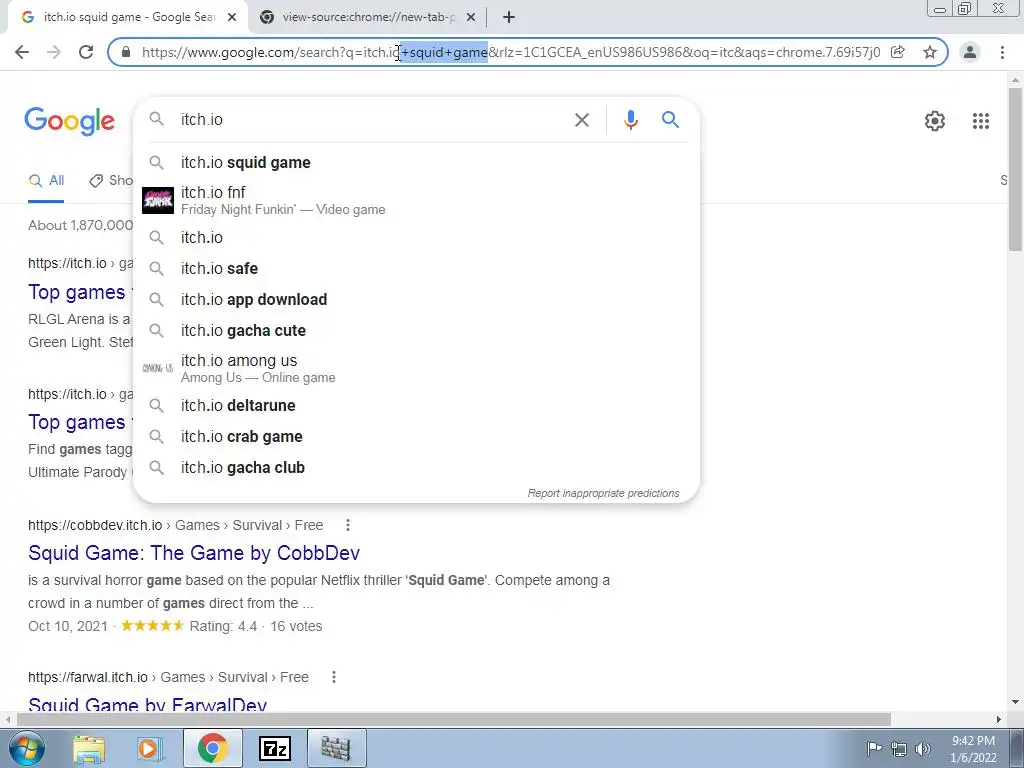
Task: Close the itch.io squid game tab
Action: click(232, 18)
